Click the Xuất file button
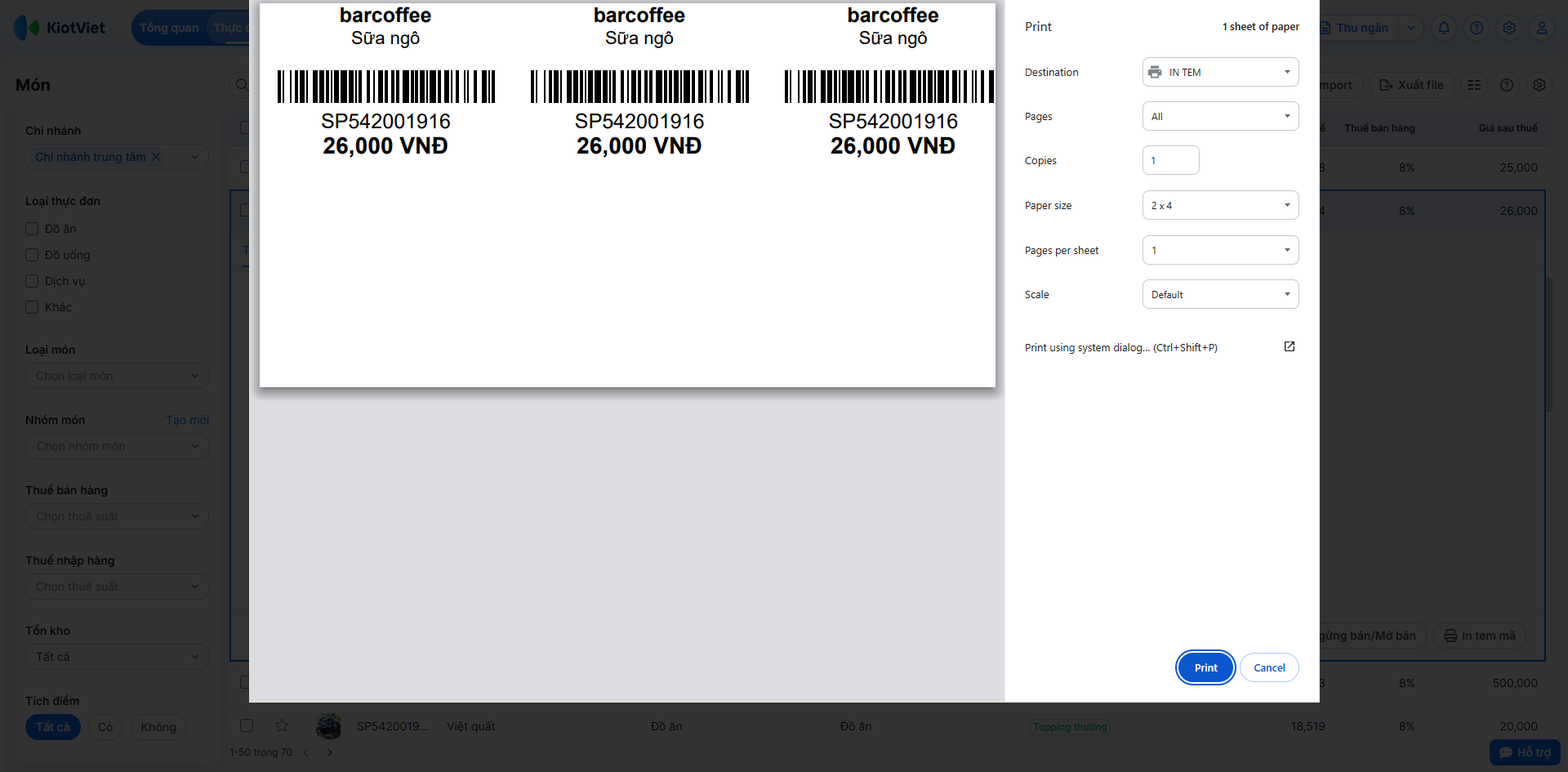This screenshot has height=772, width=1568. tap(1412, 85)
